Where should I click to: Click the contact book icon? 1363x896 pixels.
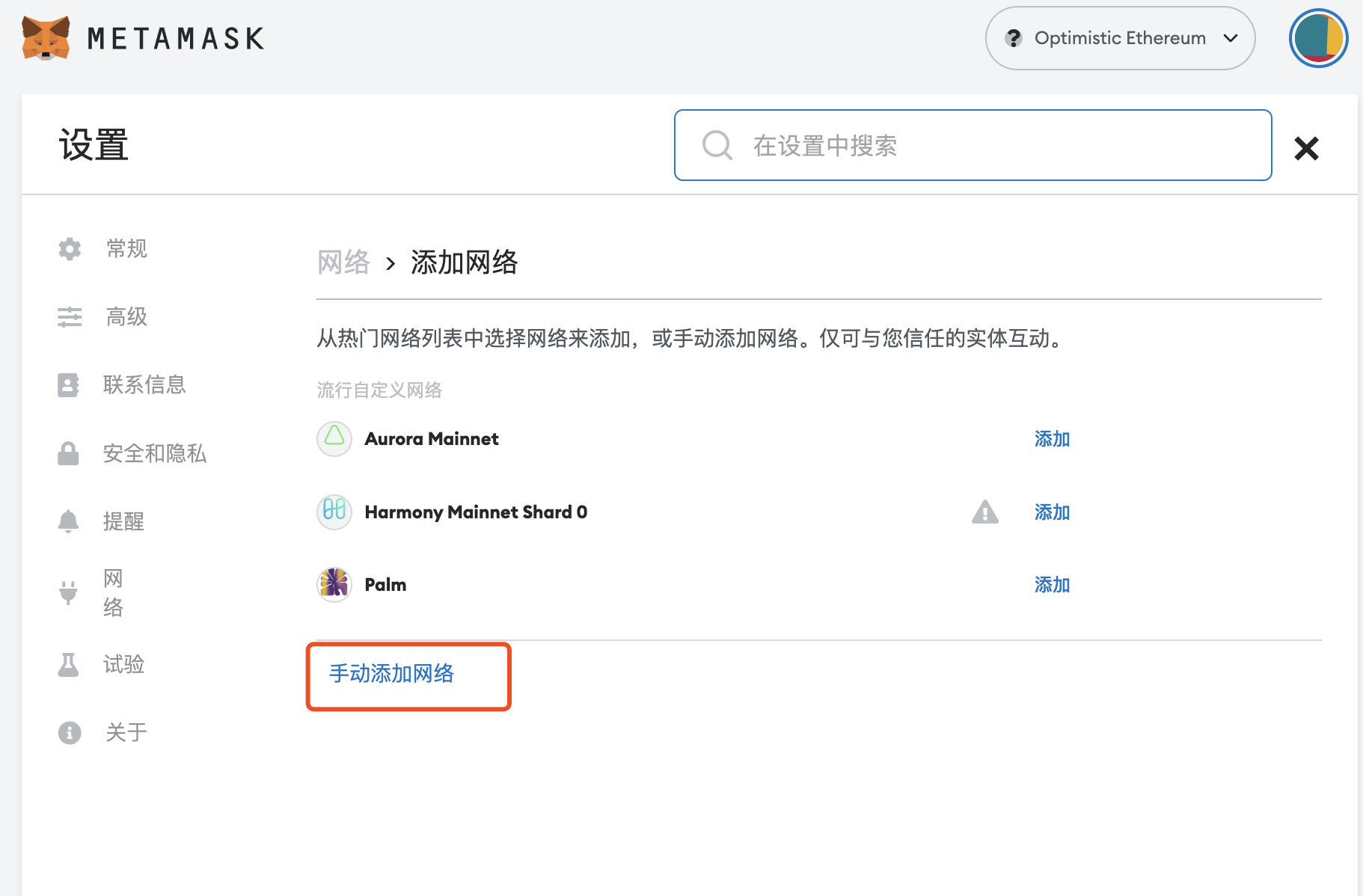pyautogui.click(x=68, y=385)
